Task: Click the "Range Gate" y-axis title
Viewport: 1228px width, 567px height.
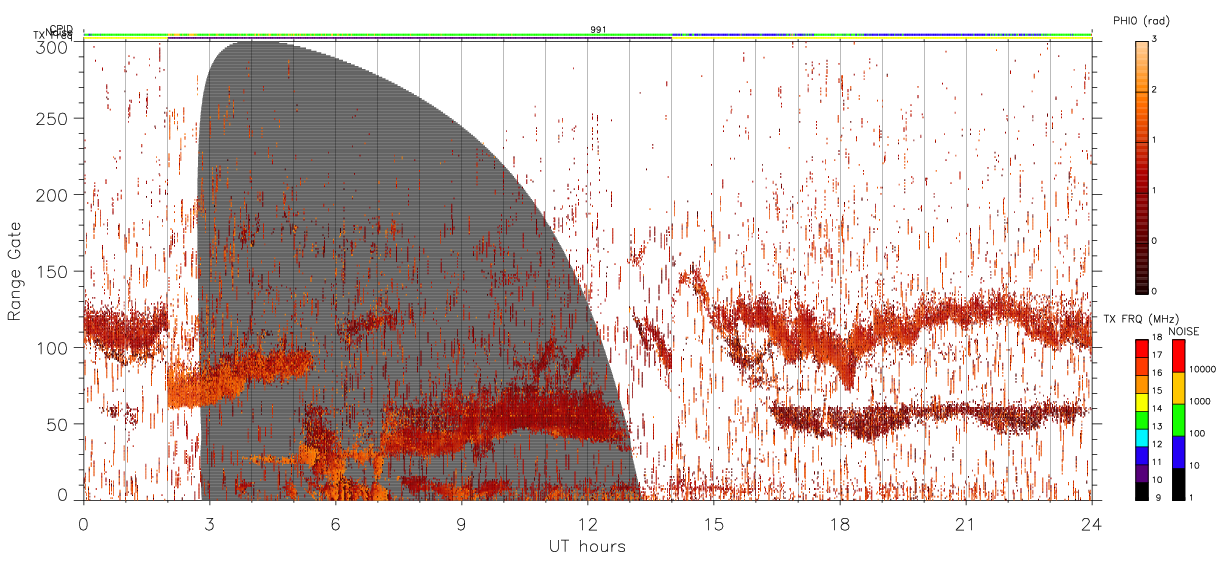Action: pyautogui.click(x=15, y=272)
